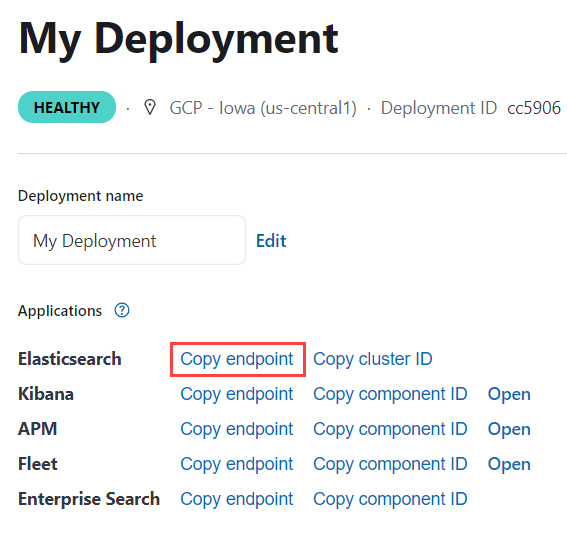Click the Enterprise Search application label

(89, 499)
